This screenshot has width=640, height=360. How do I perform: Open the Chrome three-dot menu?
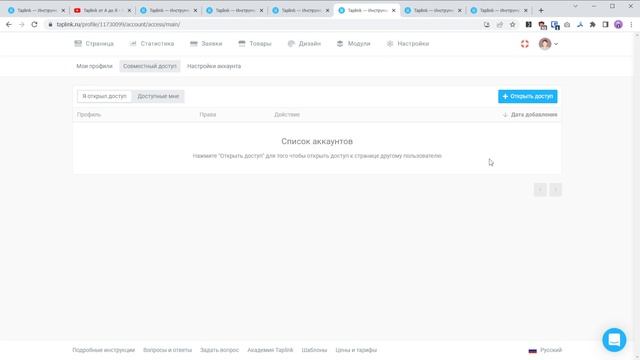click(x=631, y=24)
